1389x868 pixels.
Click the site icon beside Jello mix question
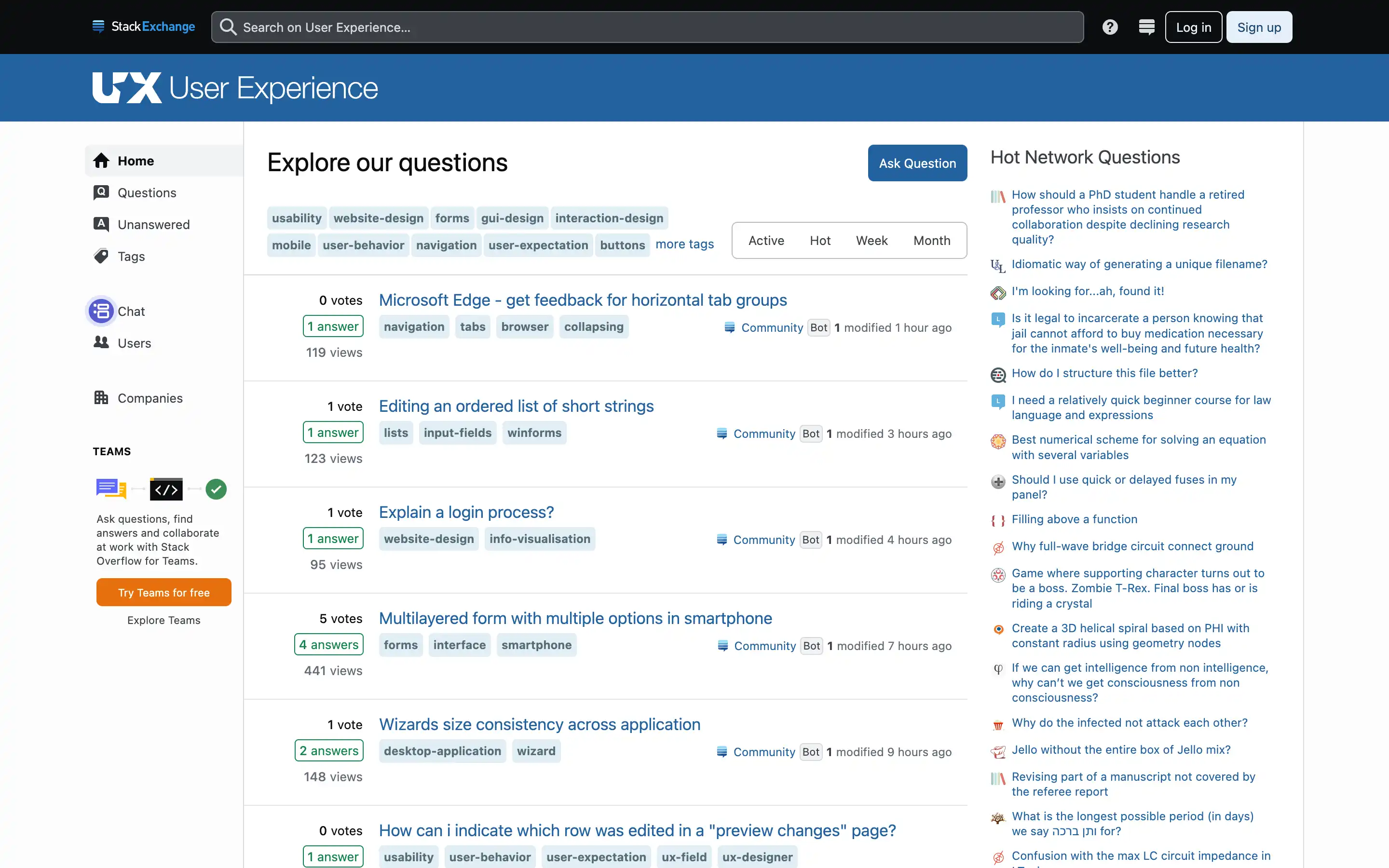pyautogui.click(x=998, y=752)
